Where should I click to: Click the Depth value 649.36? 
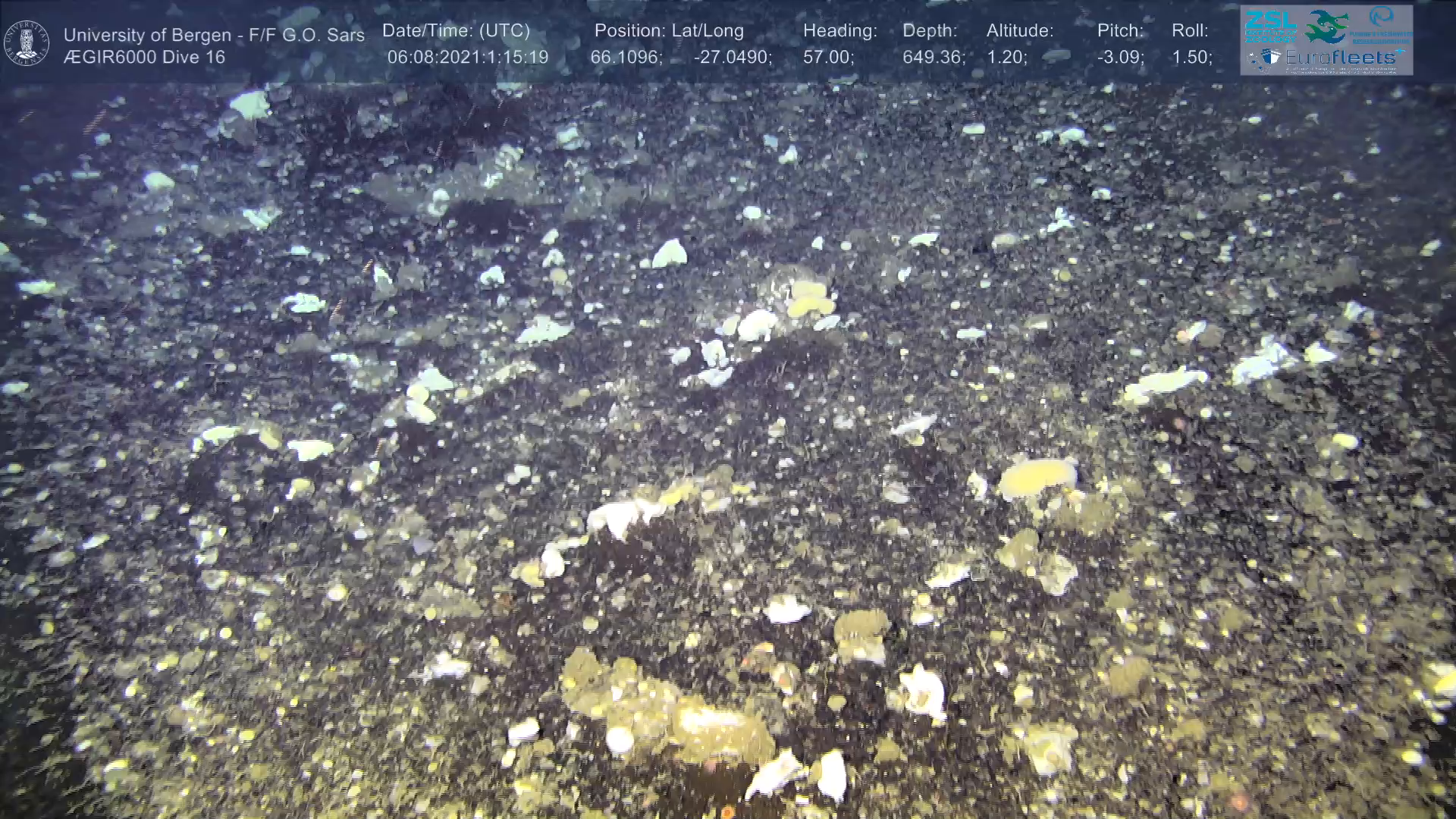coord(933,58)
